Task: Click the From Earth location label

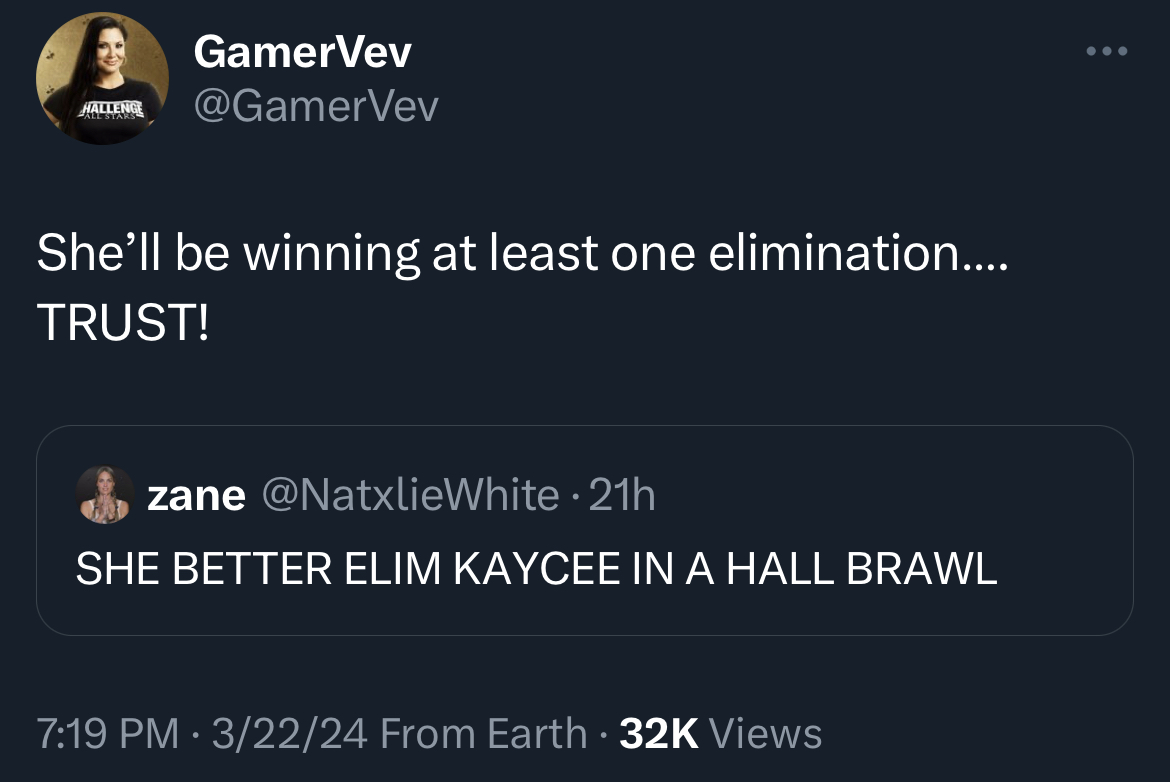Action: tap(484, 733)
